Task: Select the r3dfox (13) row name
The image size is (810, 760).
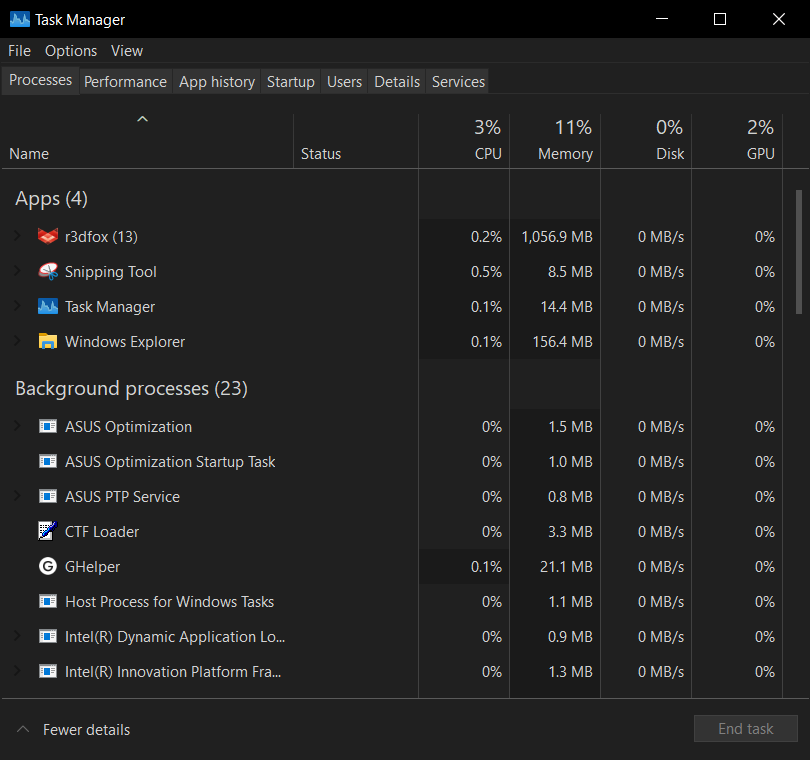Action: pos(101,237)
